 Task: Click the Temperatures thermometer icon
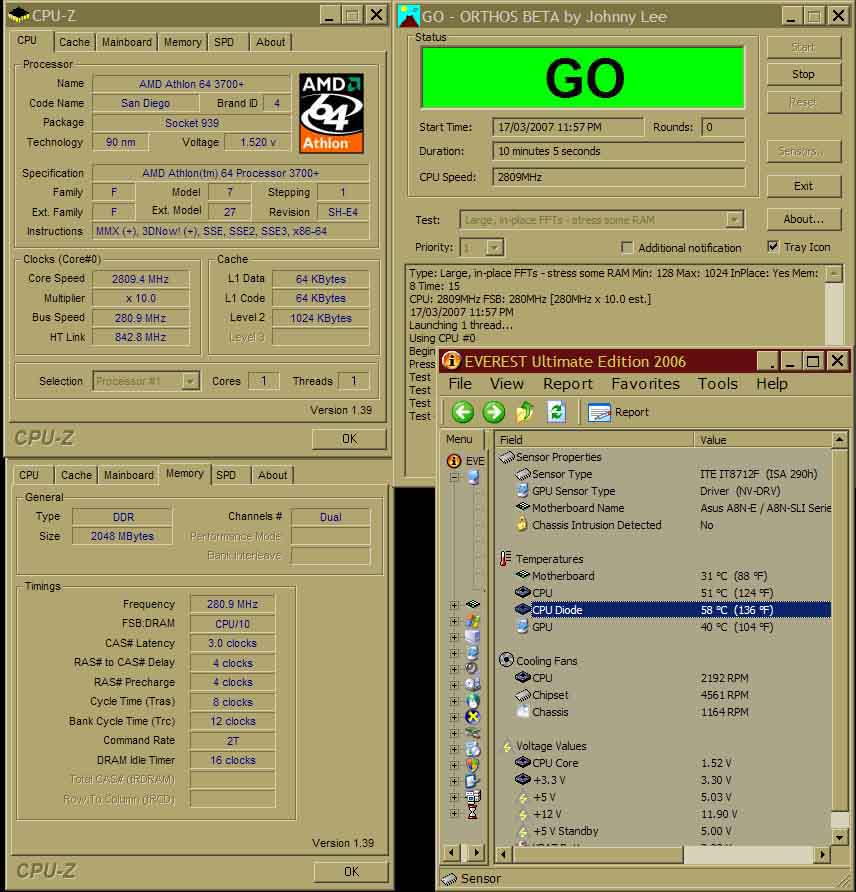pyautogui.click(x=505, y=559)
